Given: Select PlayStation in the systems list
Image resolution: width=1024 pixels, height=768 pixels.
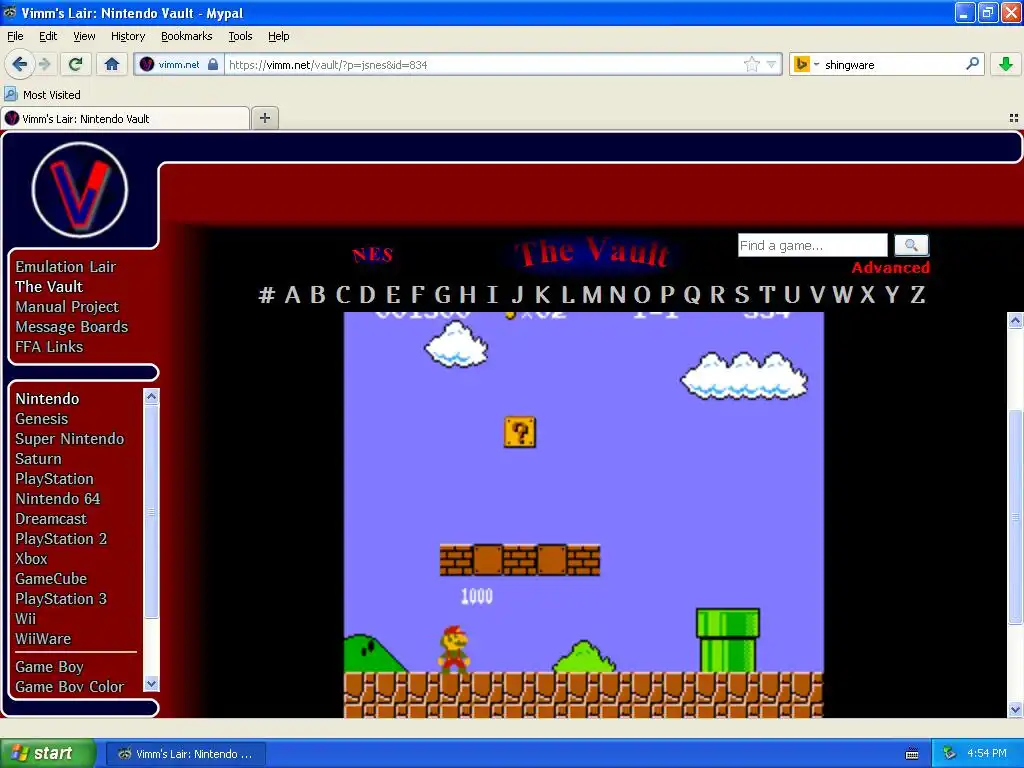Looking at the screenshot, I should 54,479.
